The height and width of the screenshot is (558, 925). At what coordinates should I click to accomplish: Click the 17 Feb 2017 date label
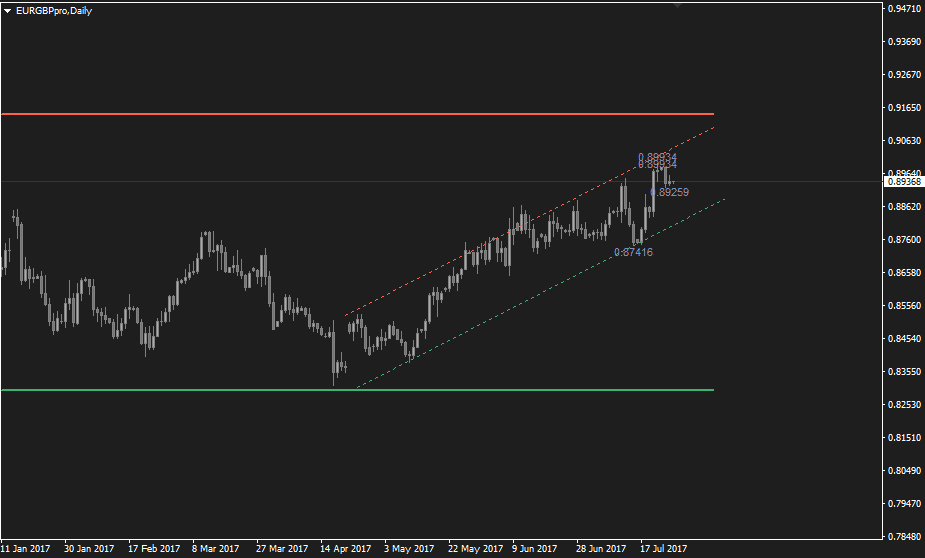coord(154,549)
